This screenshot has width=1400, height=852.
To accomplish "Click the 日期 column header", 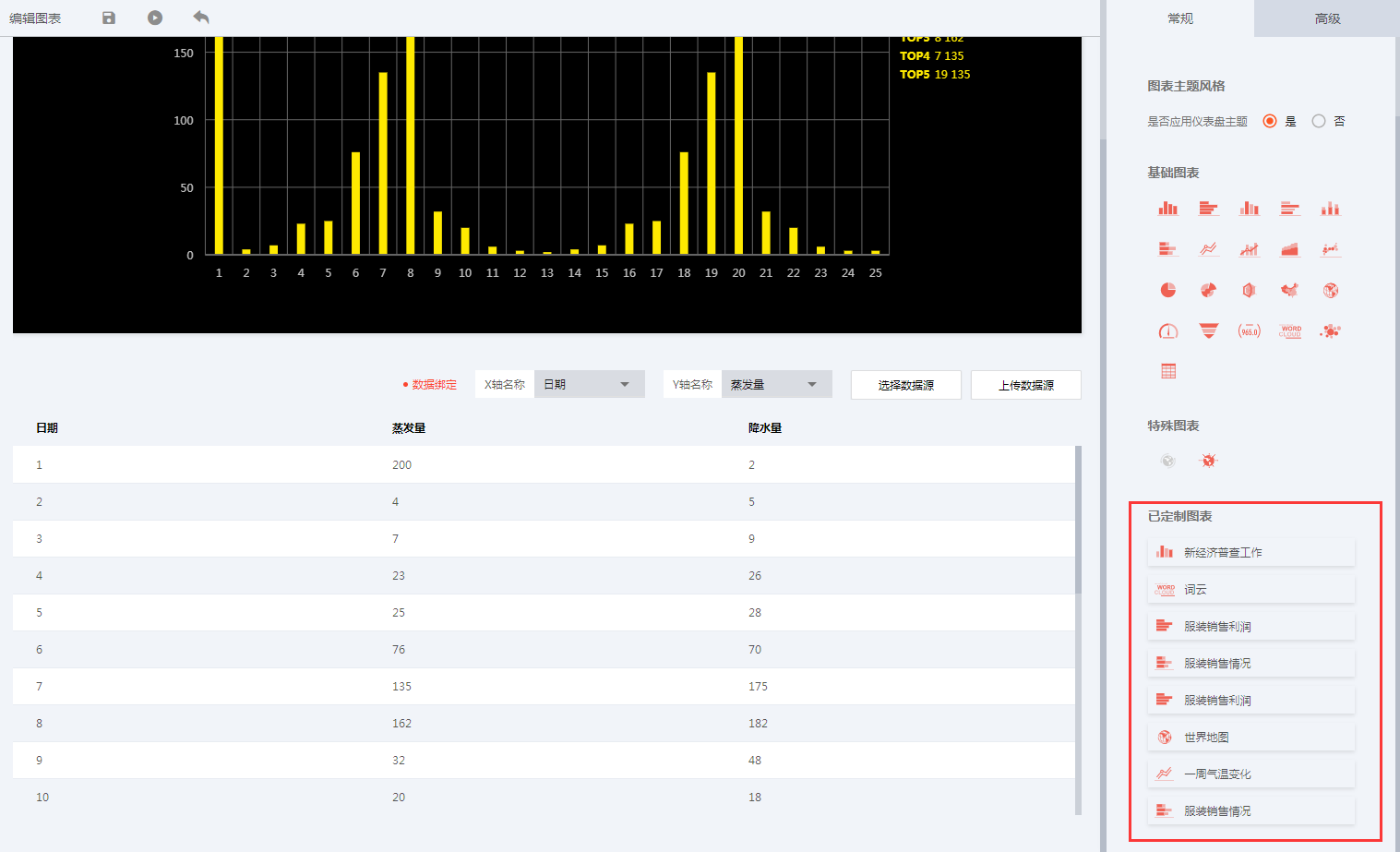I will (47, 428).
